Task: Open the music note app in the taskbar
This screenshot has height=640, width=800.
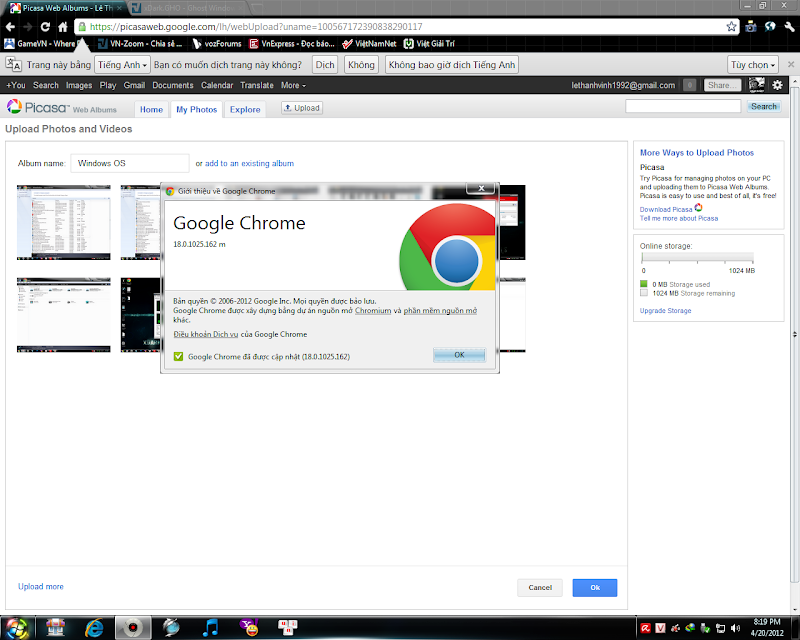Action: (x=210, y=627)
